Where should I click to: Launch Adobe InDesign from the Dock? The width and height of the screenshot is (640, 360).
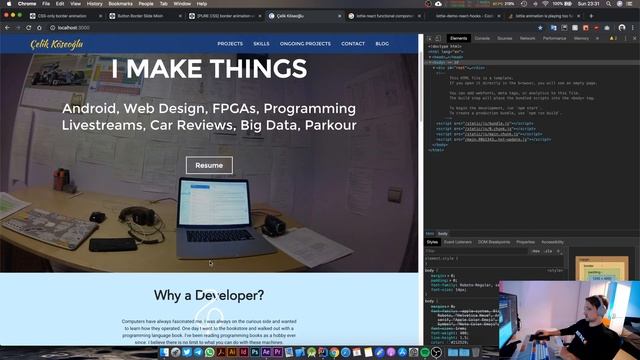click(244, 352)
